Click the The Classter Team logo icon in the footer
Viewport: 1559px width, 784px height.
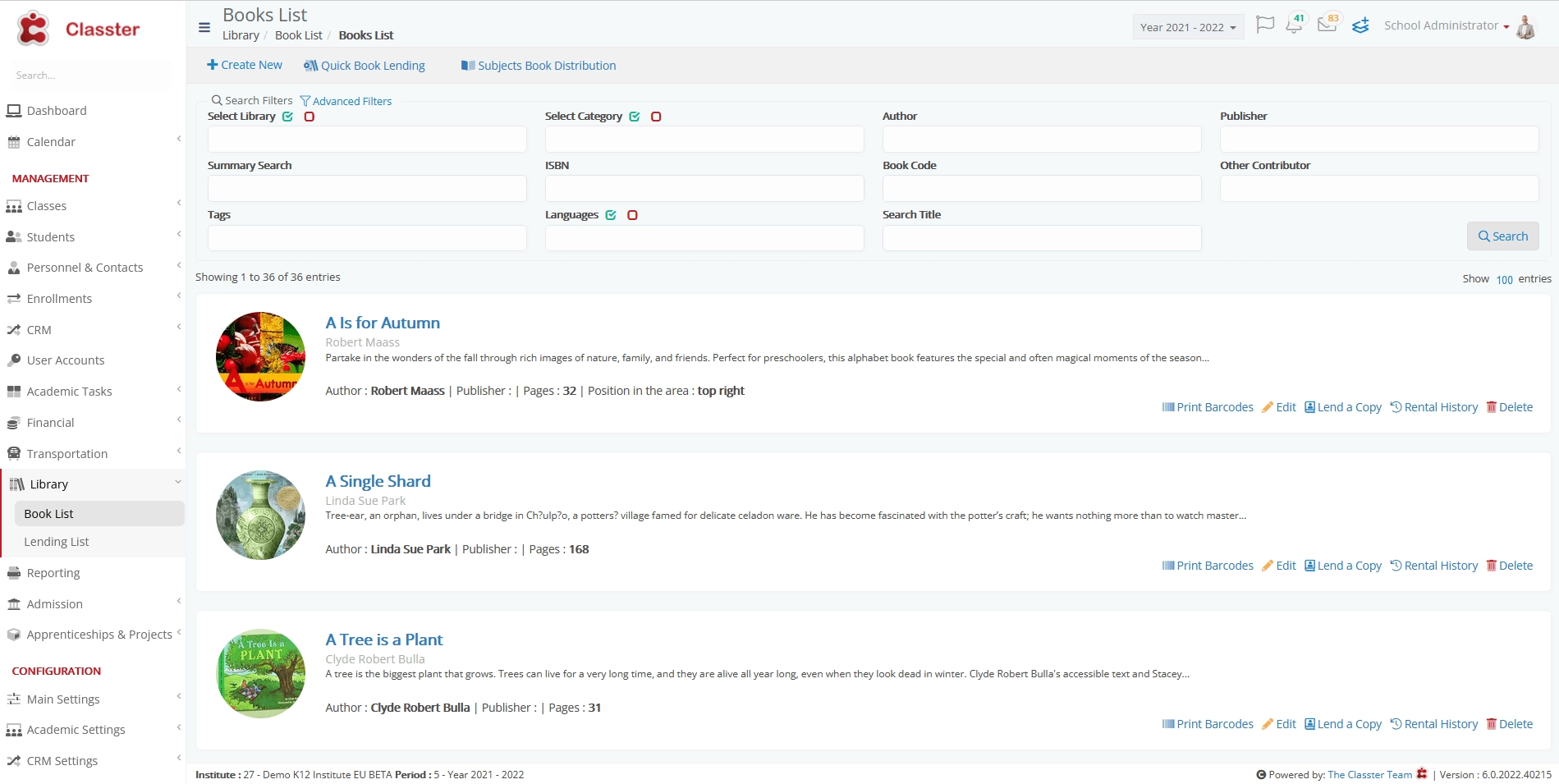click(1422, 774)
